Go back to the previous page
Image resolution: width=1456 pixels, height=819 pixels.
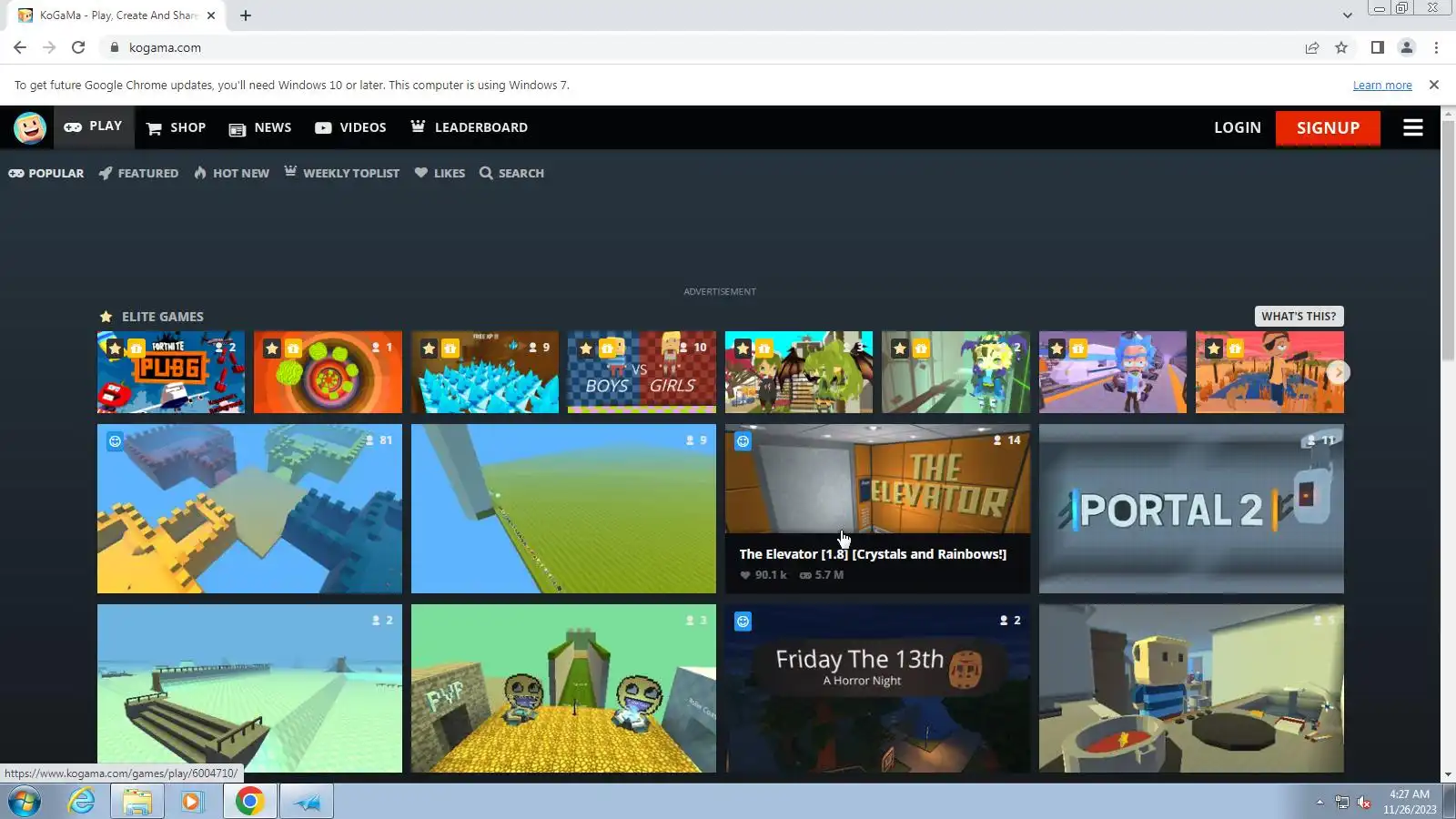[x=20, y=47]
